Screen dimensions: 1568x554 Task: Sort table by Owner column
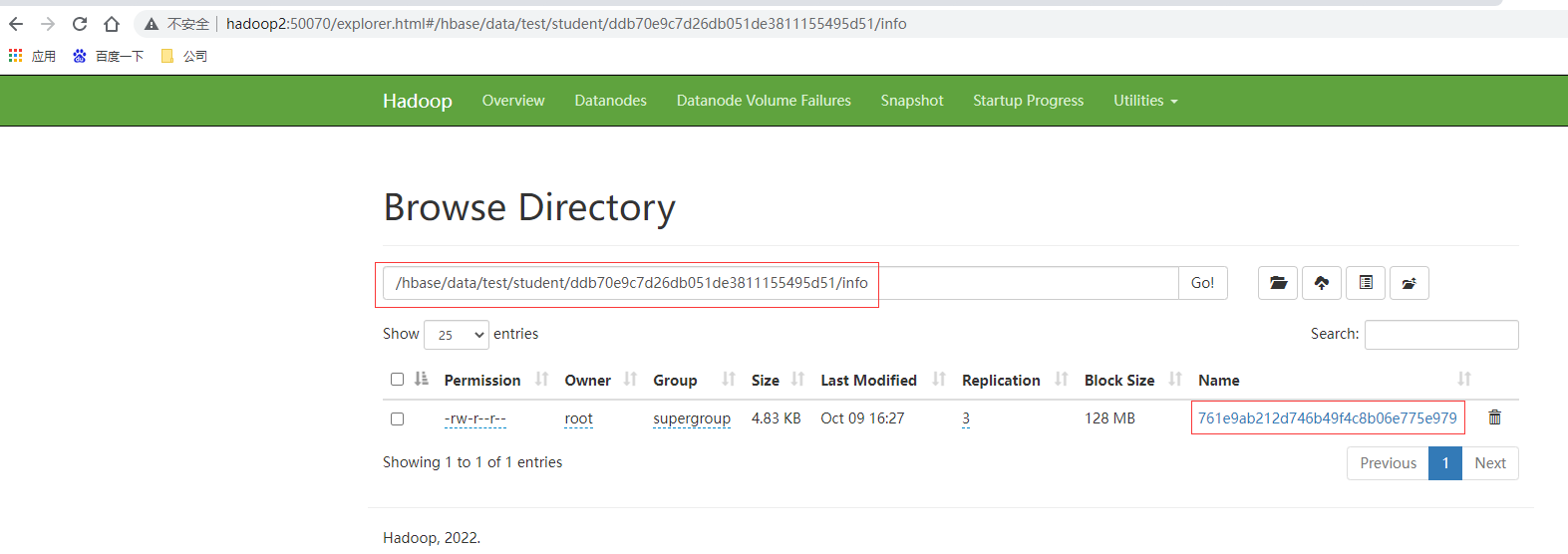(x=601, y=380)
